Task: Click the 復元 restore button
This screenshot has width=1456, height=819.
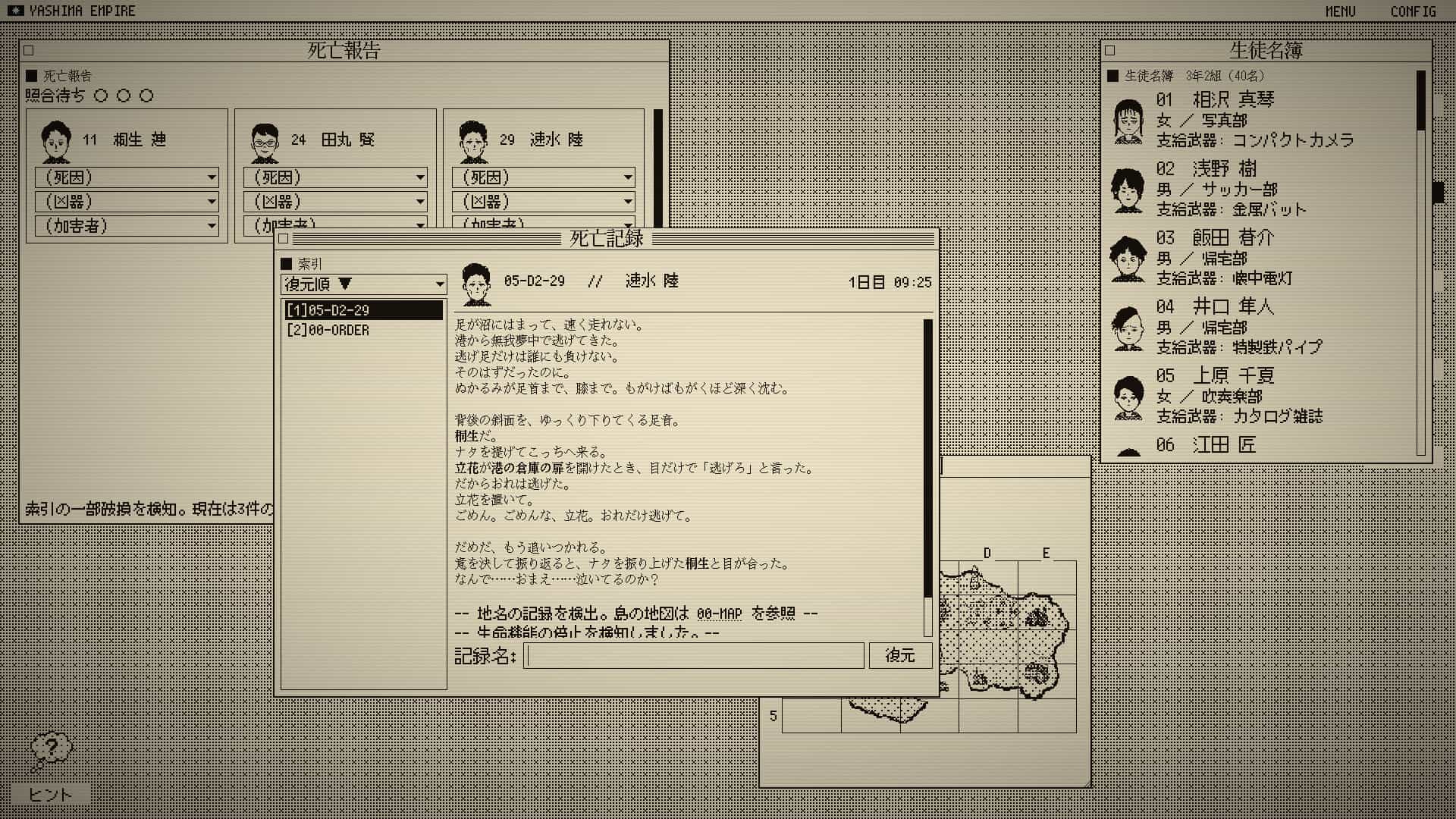Action: [x=900, y=655]
